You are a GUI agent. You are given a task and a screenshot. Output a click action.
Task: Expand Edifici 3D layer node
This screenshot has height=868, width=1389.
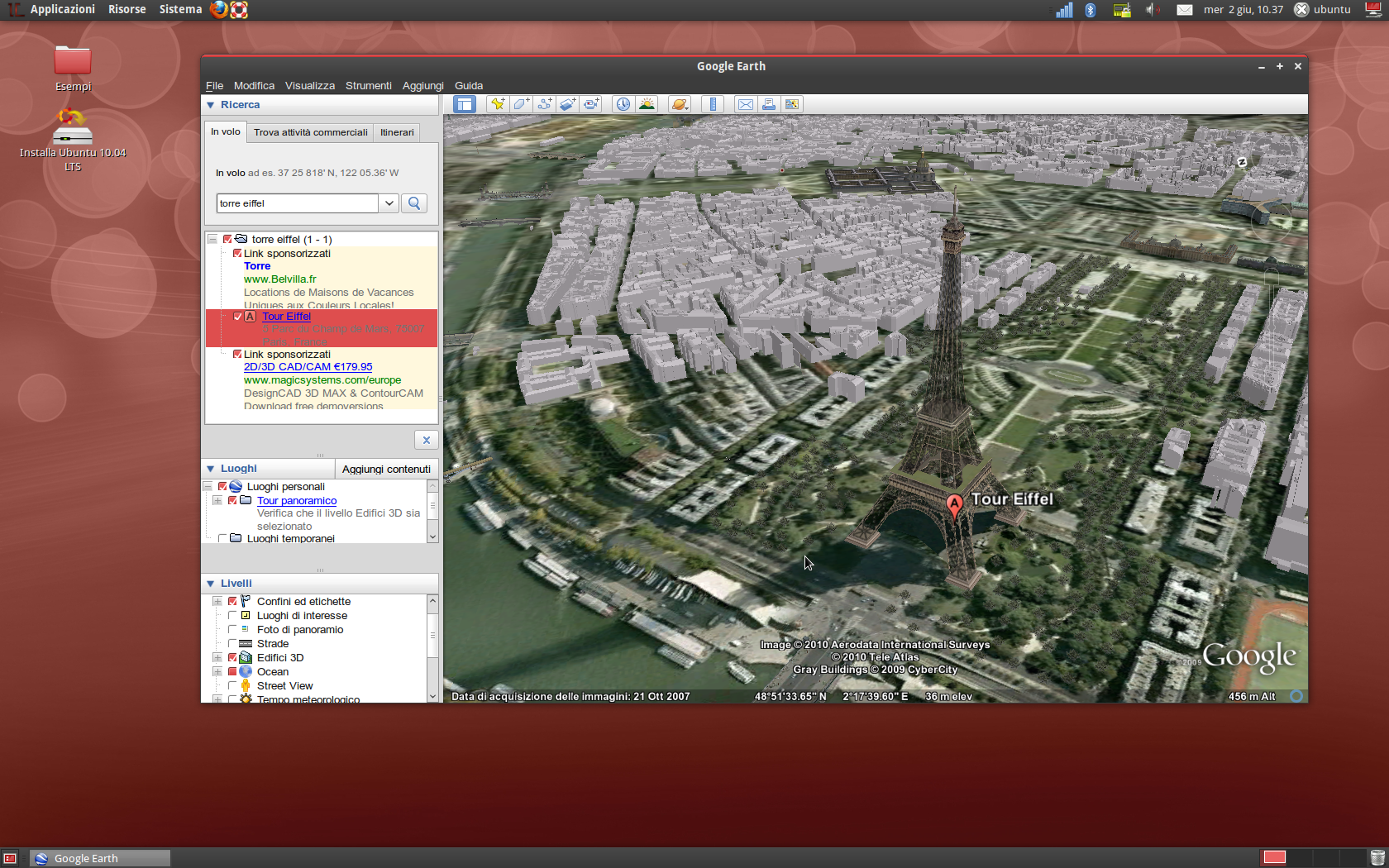click(217, 657)
